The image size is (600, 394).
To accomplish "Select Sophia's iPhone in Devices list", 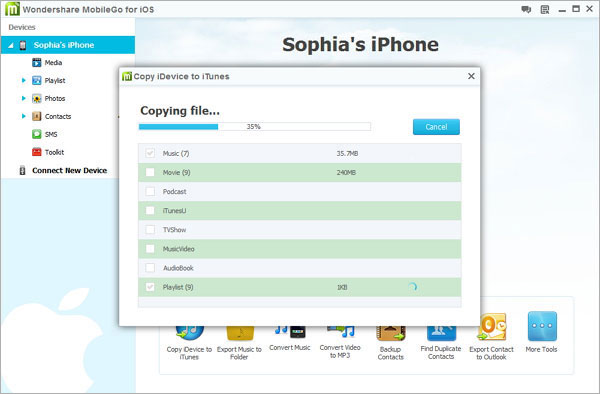I will tap(68, 45).
